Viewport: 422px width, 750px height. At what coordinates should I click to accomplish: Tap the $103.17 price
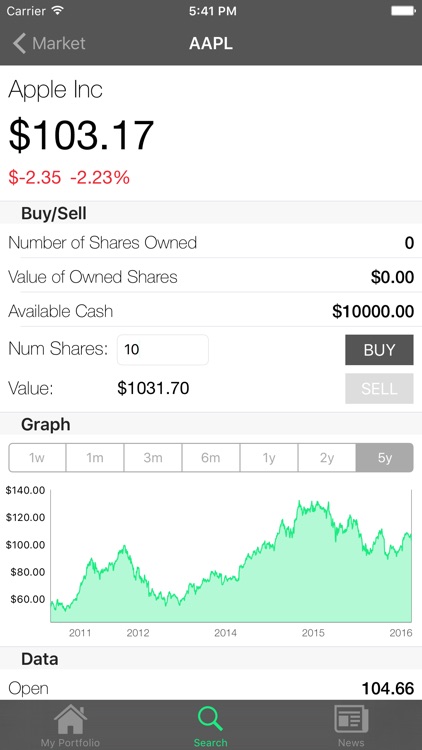coord(81,135)
